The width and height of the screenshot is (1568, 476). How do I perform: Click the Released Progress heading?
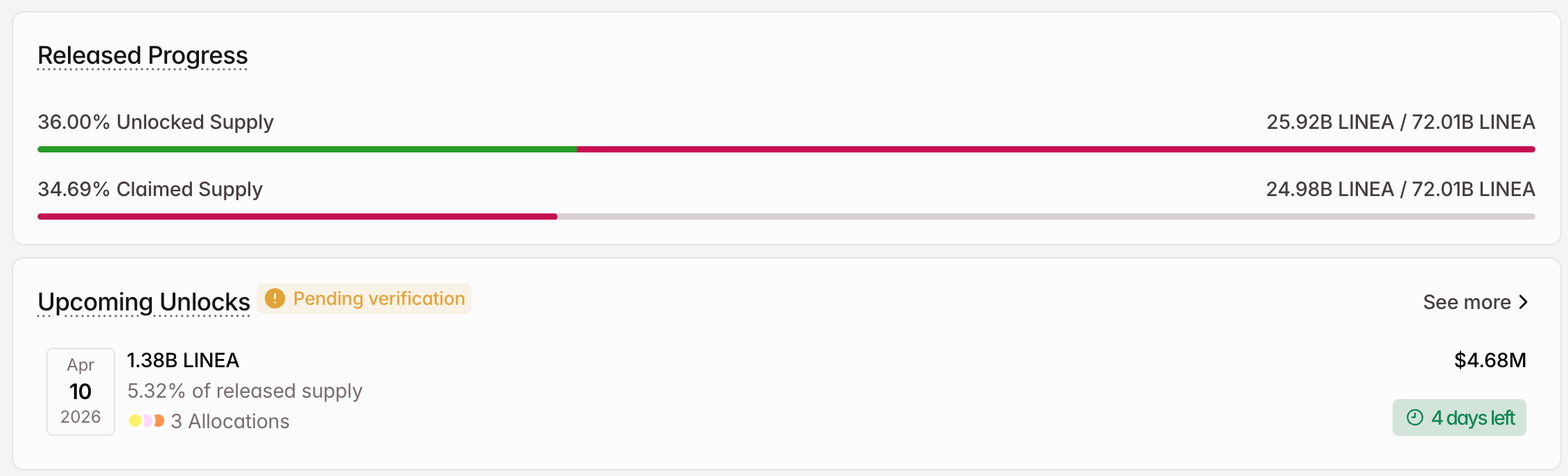click(x=143, y=55)
